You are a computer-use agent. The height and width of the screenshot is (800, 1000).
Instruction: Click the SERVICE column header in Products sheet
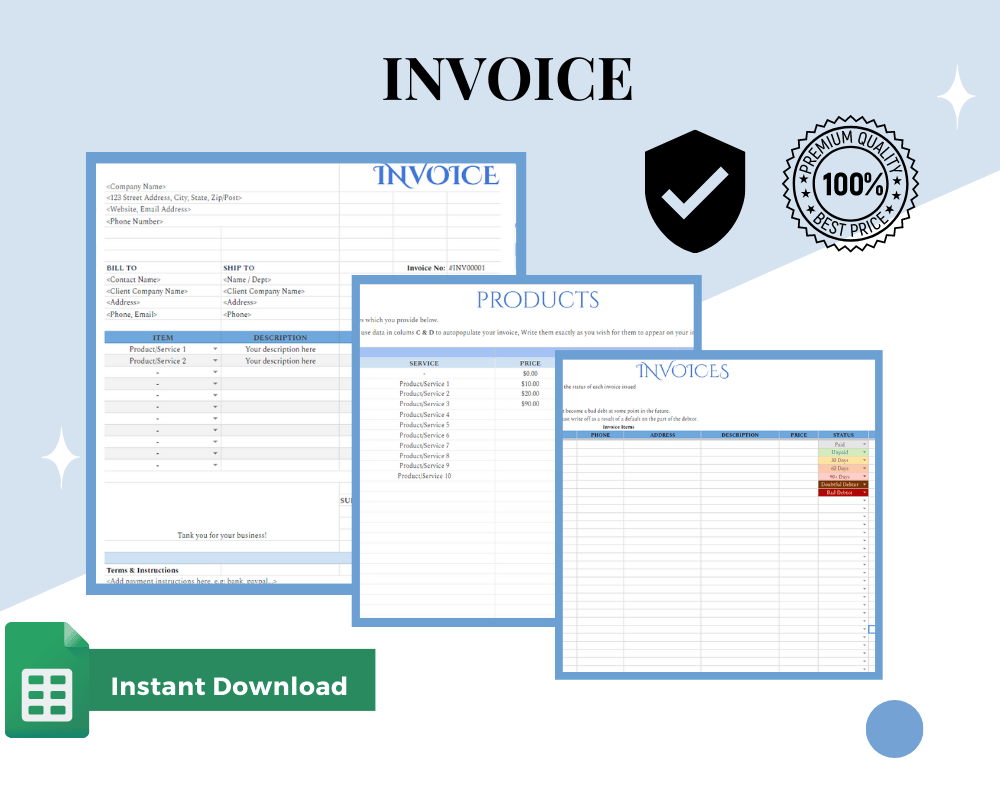(424, 363)
